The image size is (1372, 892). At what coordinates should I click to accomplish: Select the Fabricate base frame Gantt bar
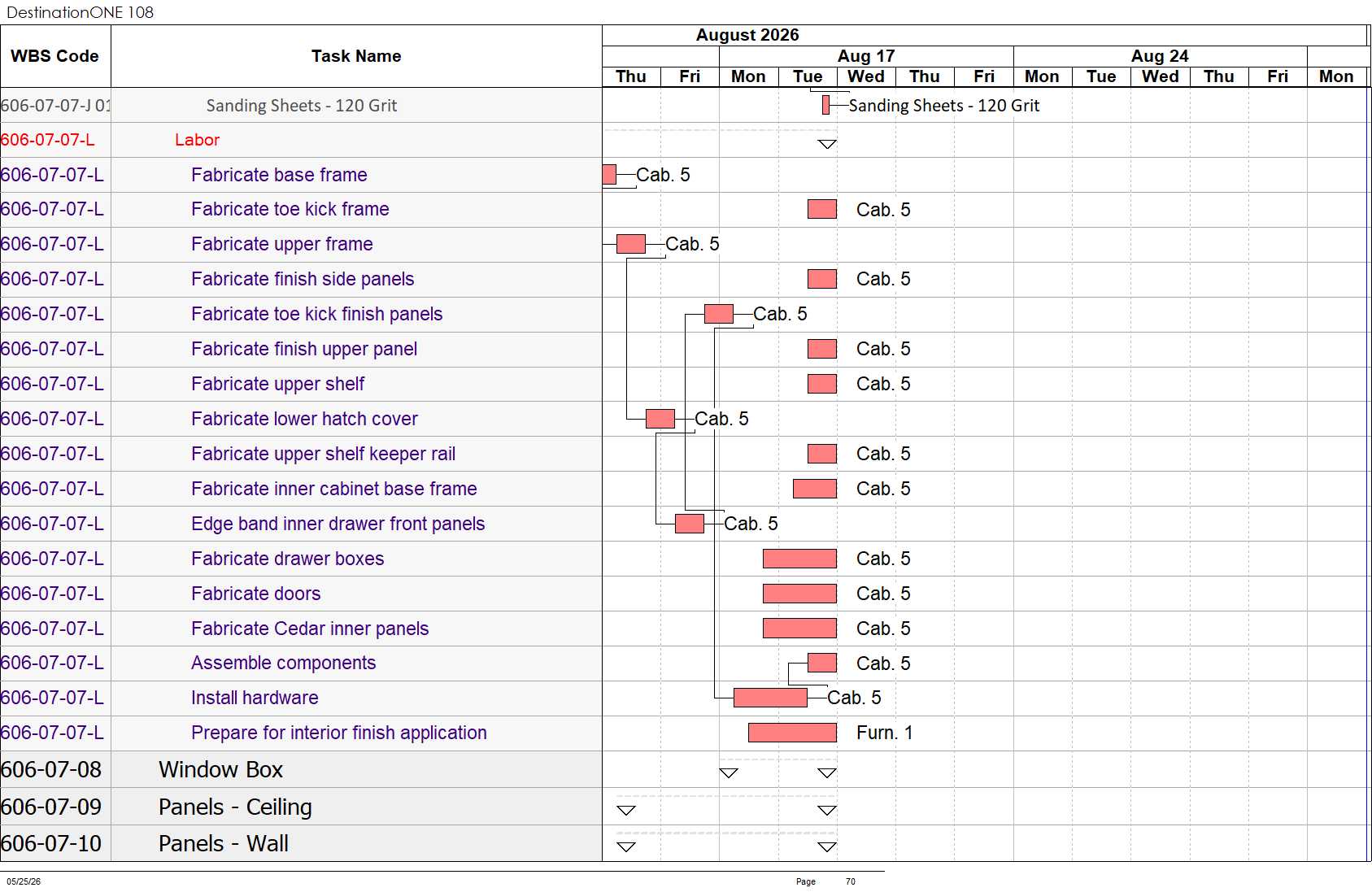(609, 175)
